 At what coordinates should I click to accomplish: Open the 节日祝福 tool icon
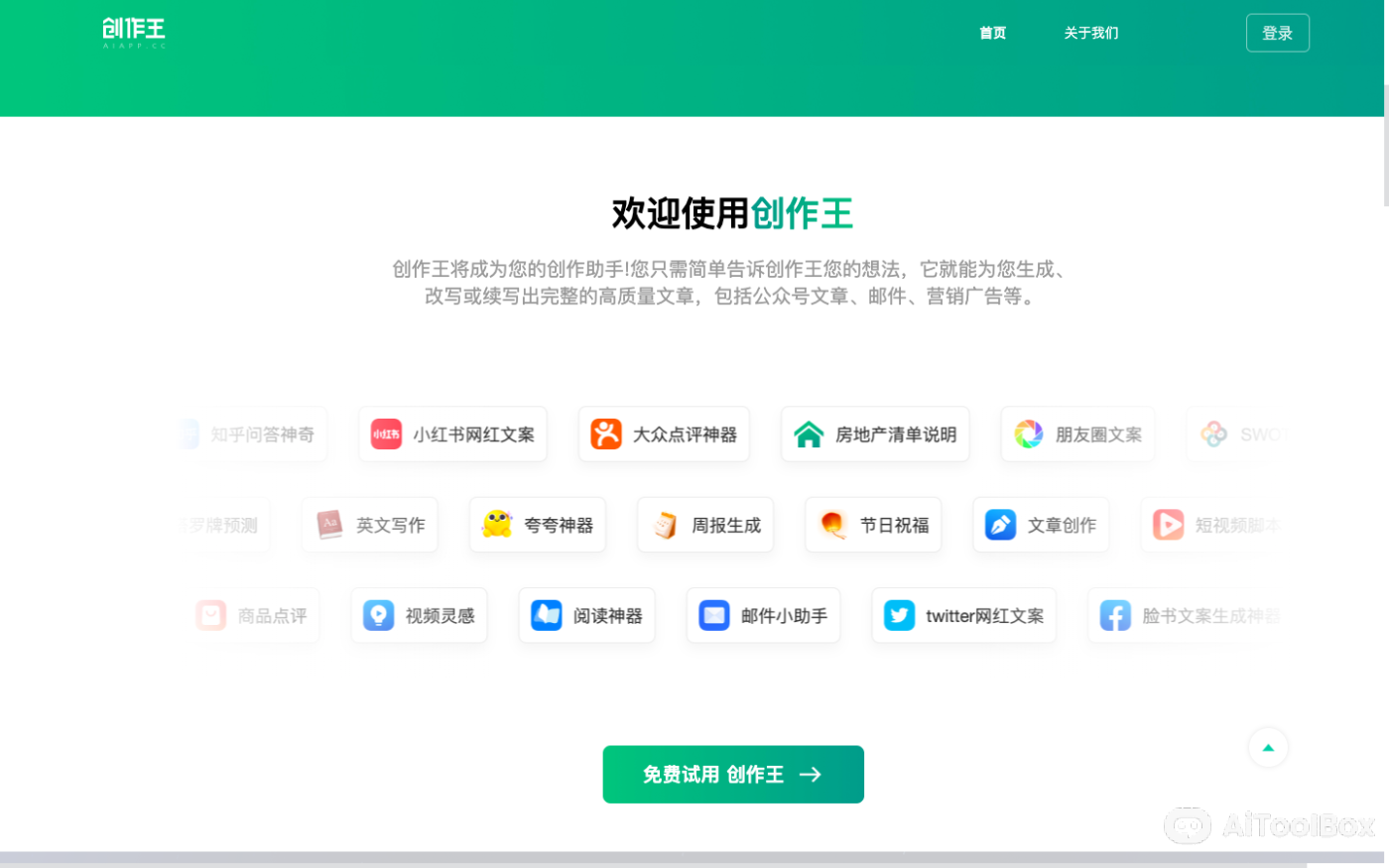point(830,525)
